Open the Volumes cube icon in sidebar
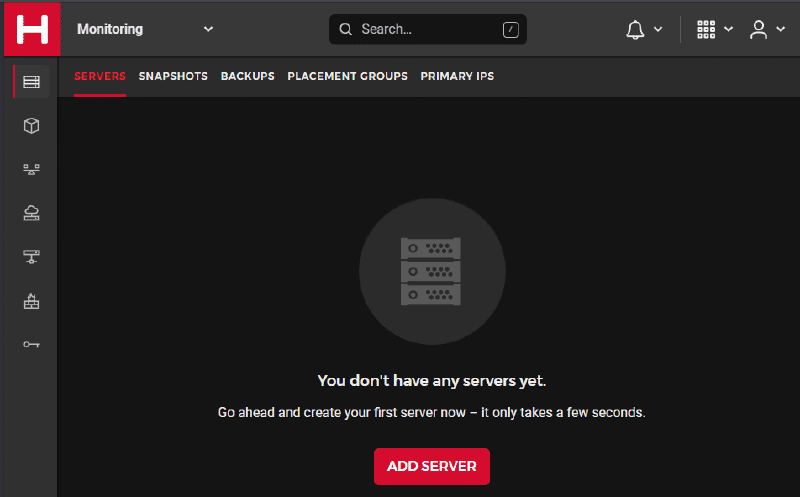This screenshot has height=497, width=800. pyautogui.click(x=31, y=125)
